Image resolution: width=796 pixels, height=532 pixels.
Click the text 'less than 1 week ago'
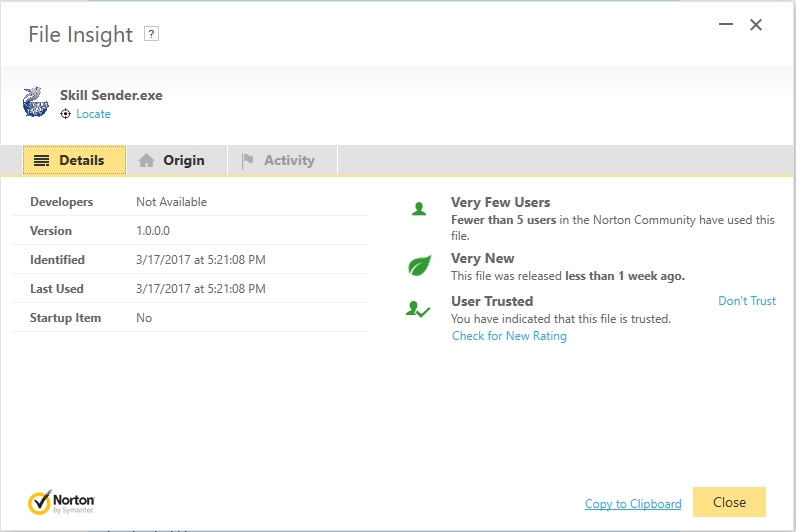624,276
